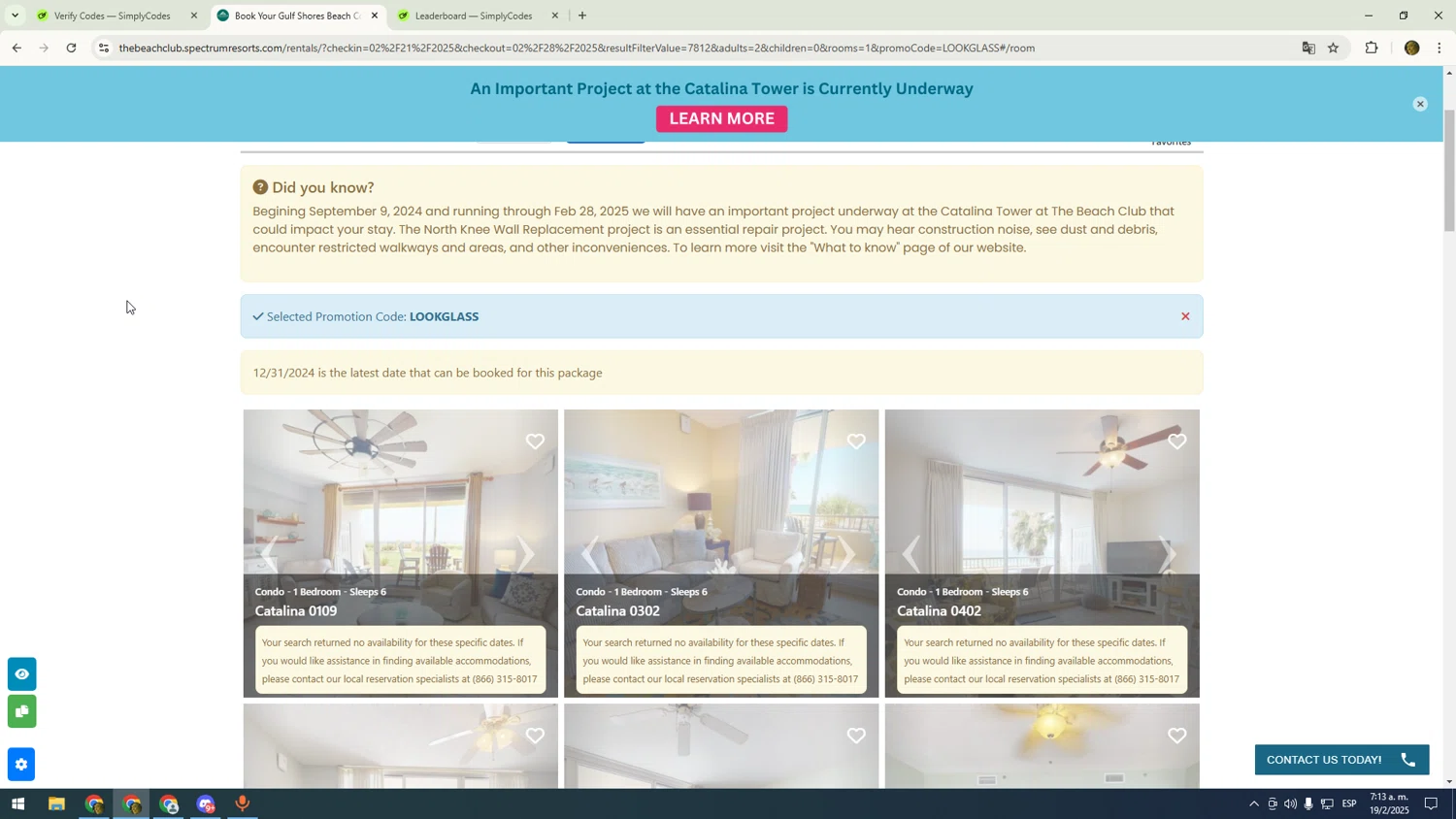Click the CONTACT US TODAY button
1456x819 pixels.
coord(1341,760)
